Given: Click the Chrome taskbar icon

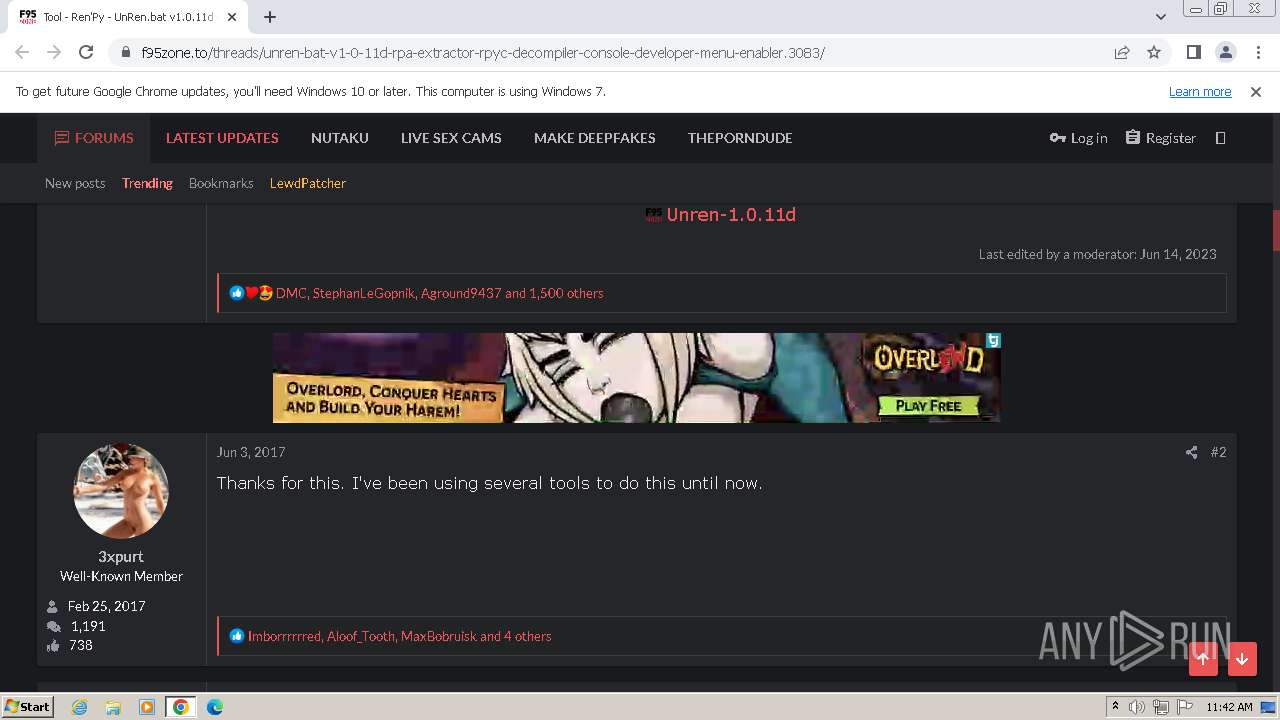Looking at the screenshot, I should tap(181, 707).
